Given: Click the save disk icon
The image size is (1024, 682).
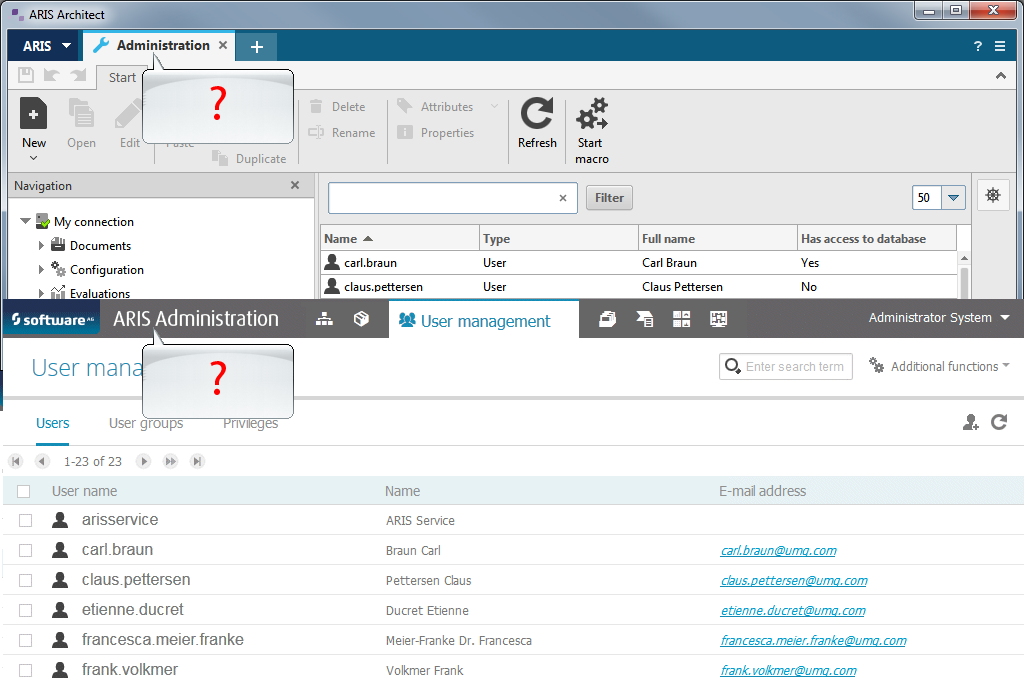Looking at the screenshot, I should tap(26, 75).
